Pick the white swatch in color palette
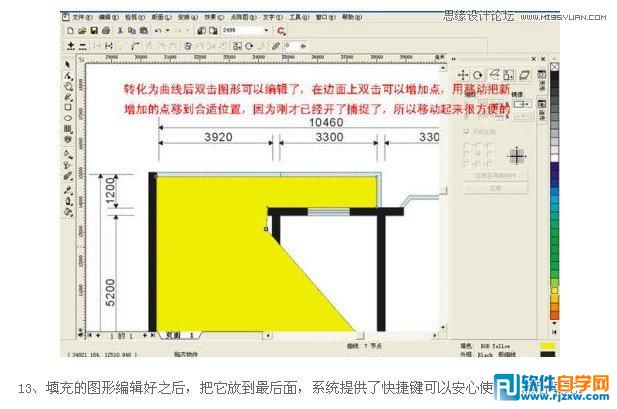This screenshot has width=617, height=409. (554, 158)
